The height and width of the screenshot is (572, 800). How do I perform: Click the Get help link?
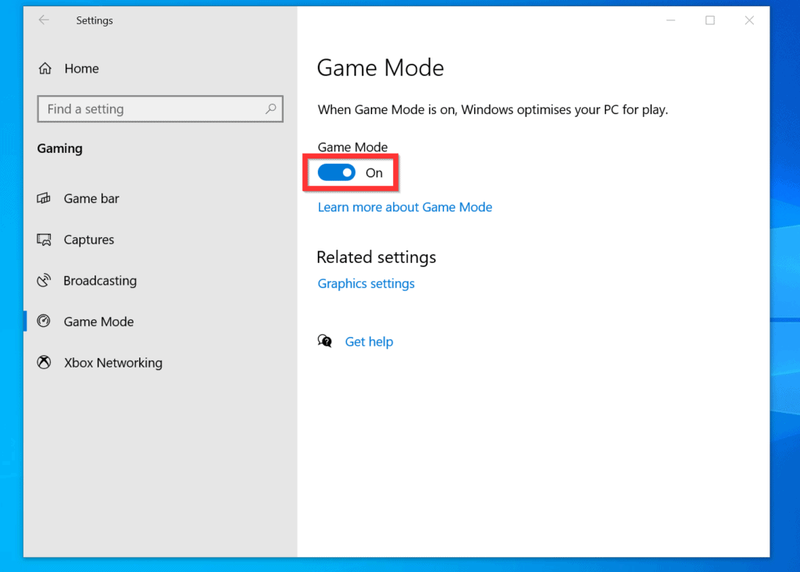pos(369,341)
